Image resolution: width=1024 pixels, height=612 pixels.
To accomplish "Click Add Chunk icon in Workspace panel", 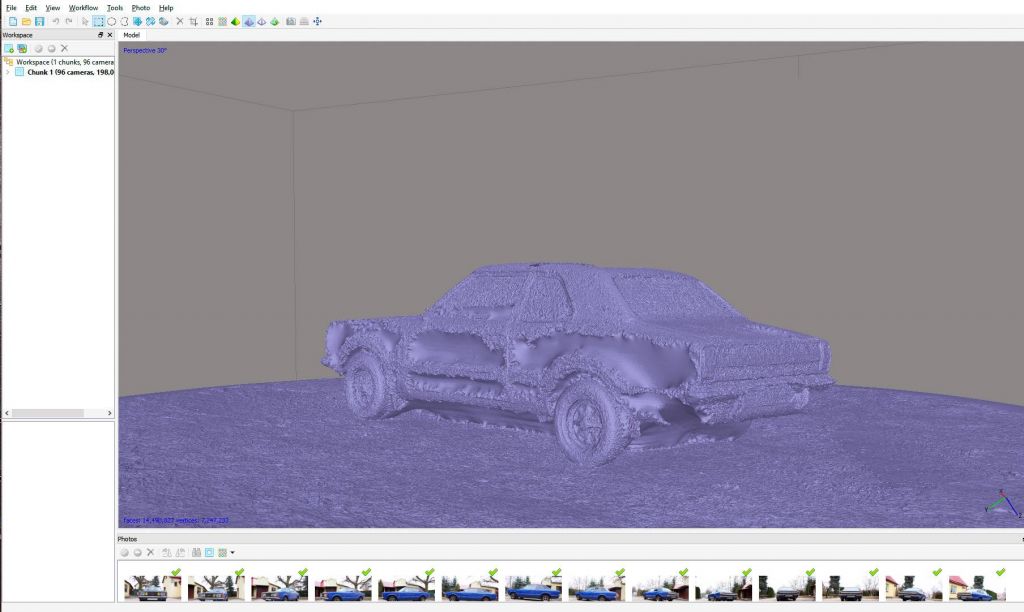I will click(9, 48).
